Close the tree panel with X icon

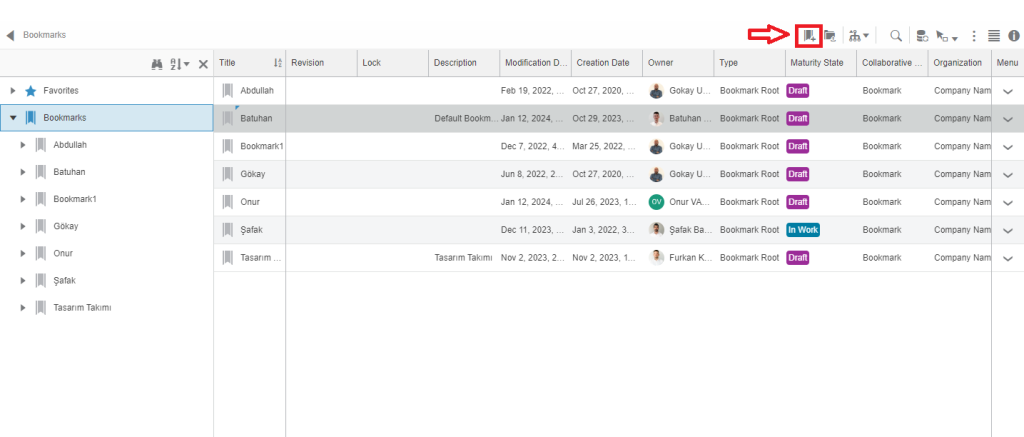(x=203, y=64)
